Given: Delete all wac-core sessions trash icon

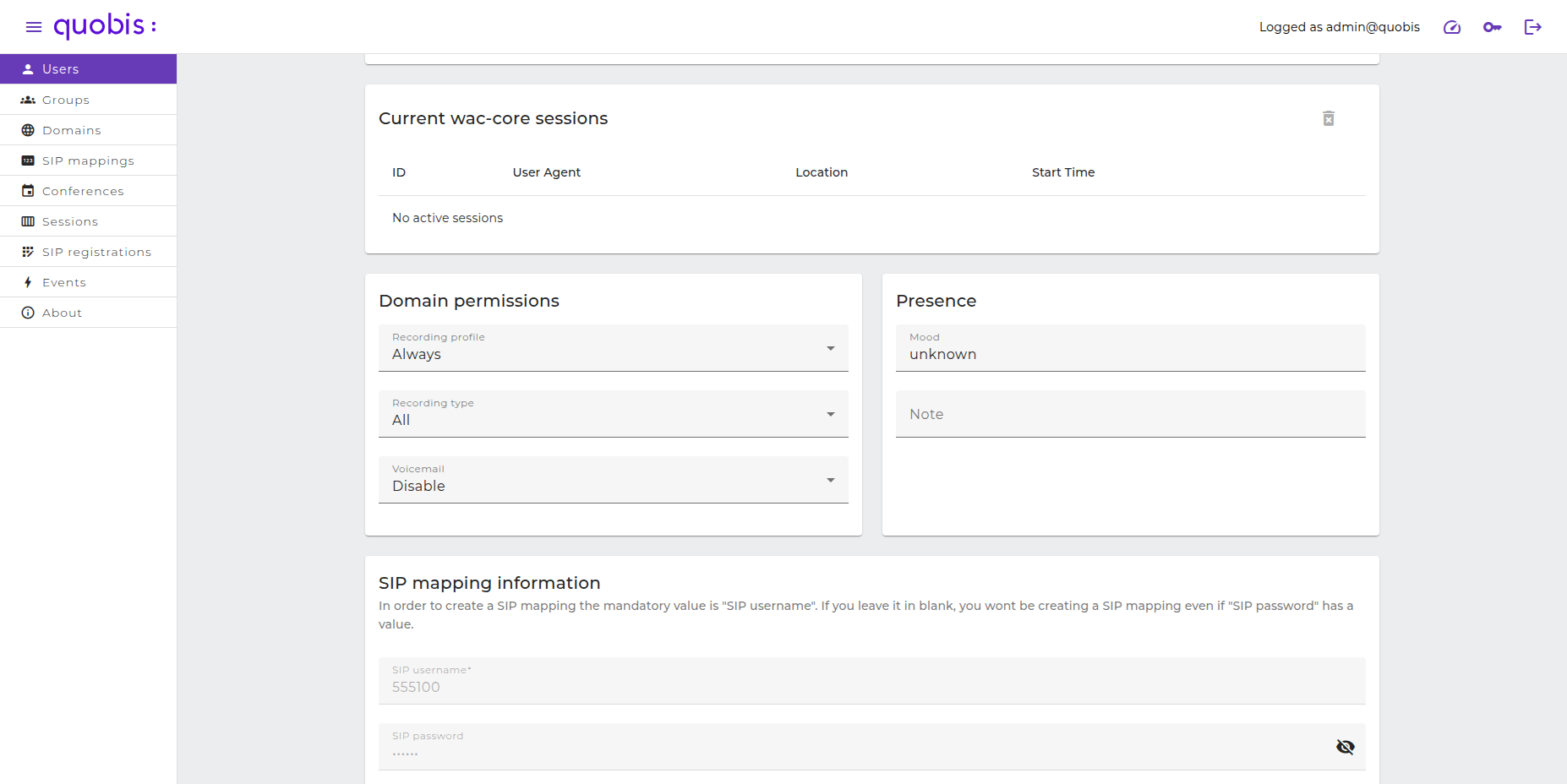Looking at the screenshot, I should 1329,118.
